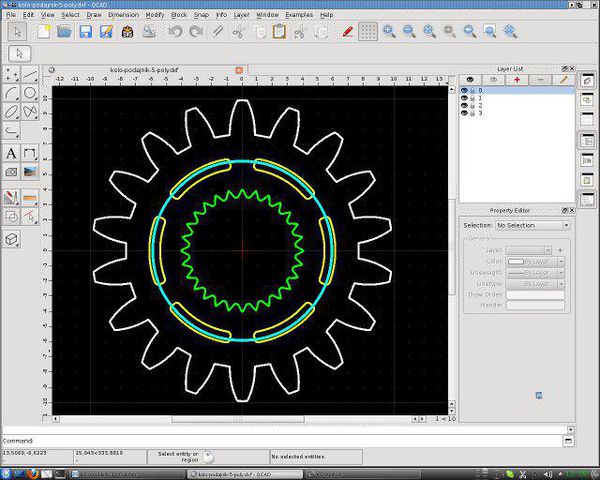Select the Arc drawing tool
This screenshot has width=600, height=480.
(11, 93)
